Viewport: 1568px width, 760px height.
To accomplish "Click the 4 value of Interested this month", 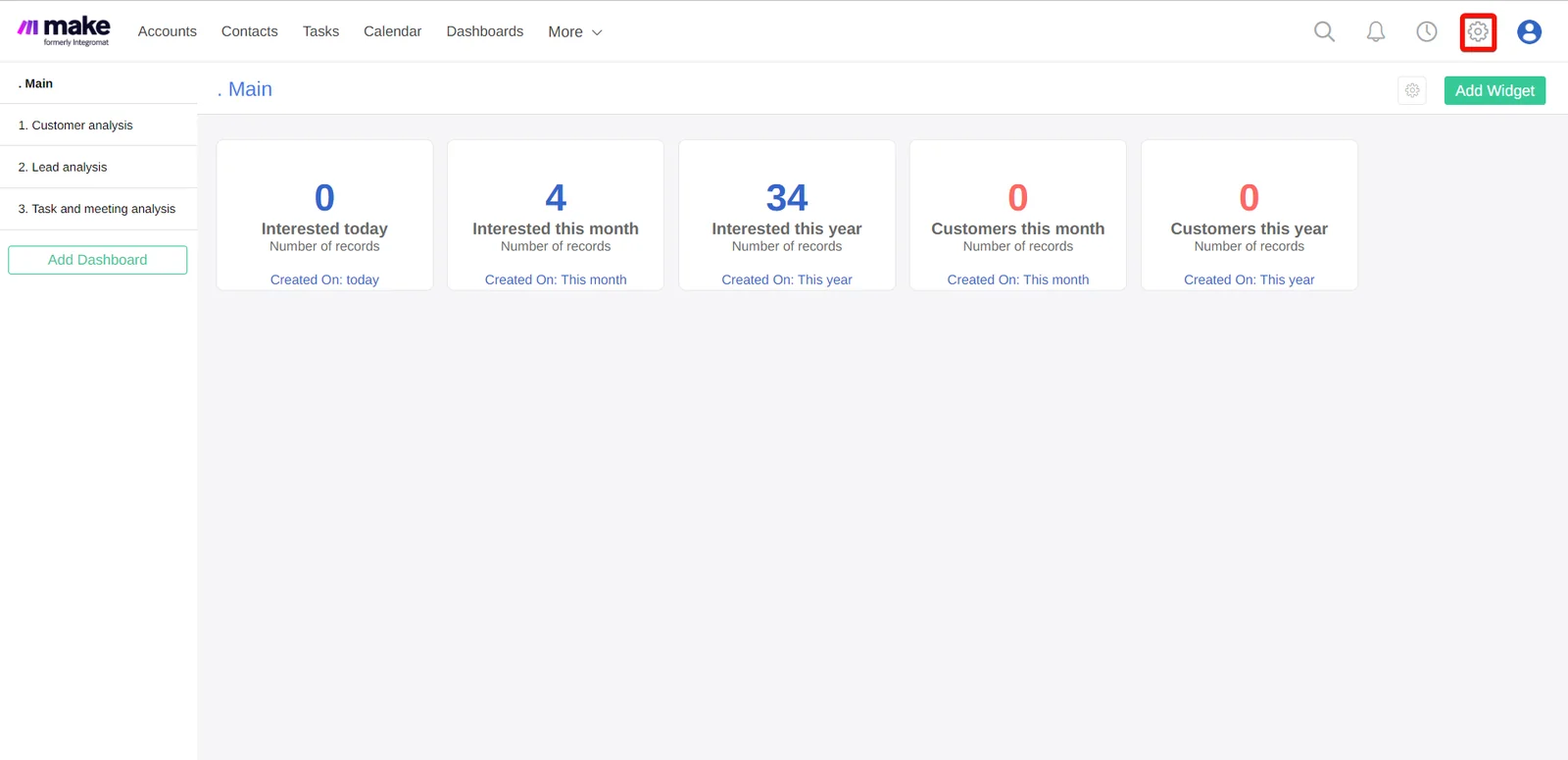I will [556, 198].
